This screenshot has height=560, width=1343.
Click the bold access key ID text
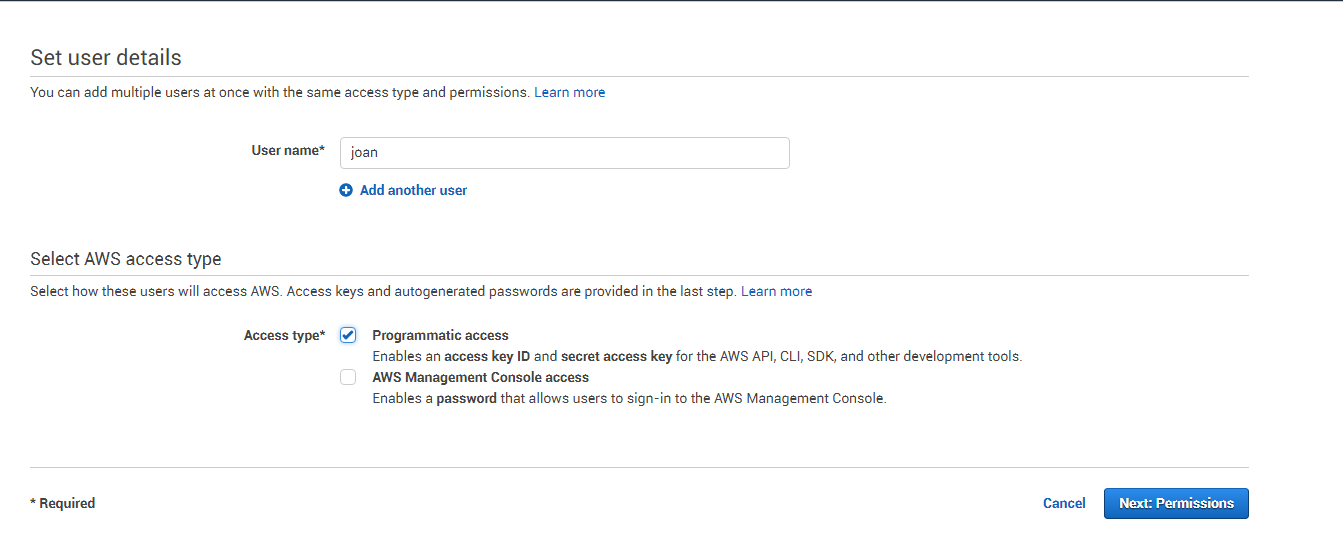point(487,356)
